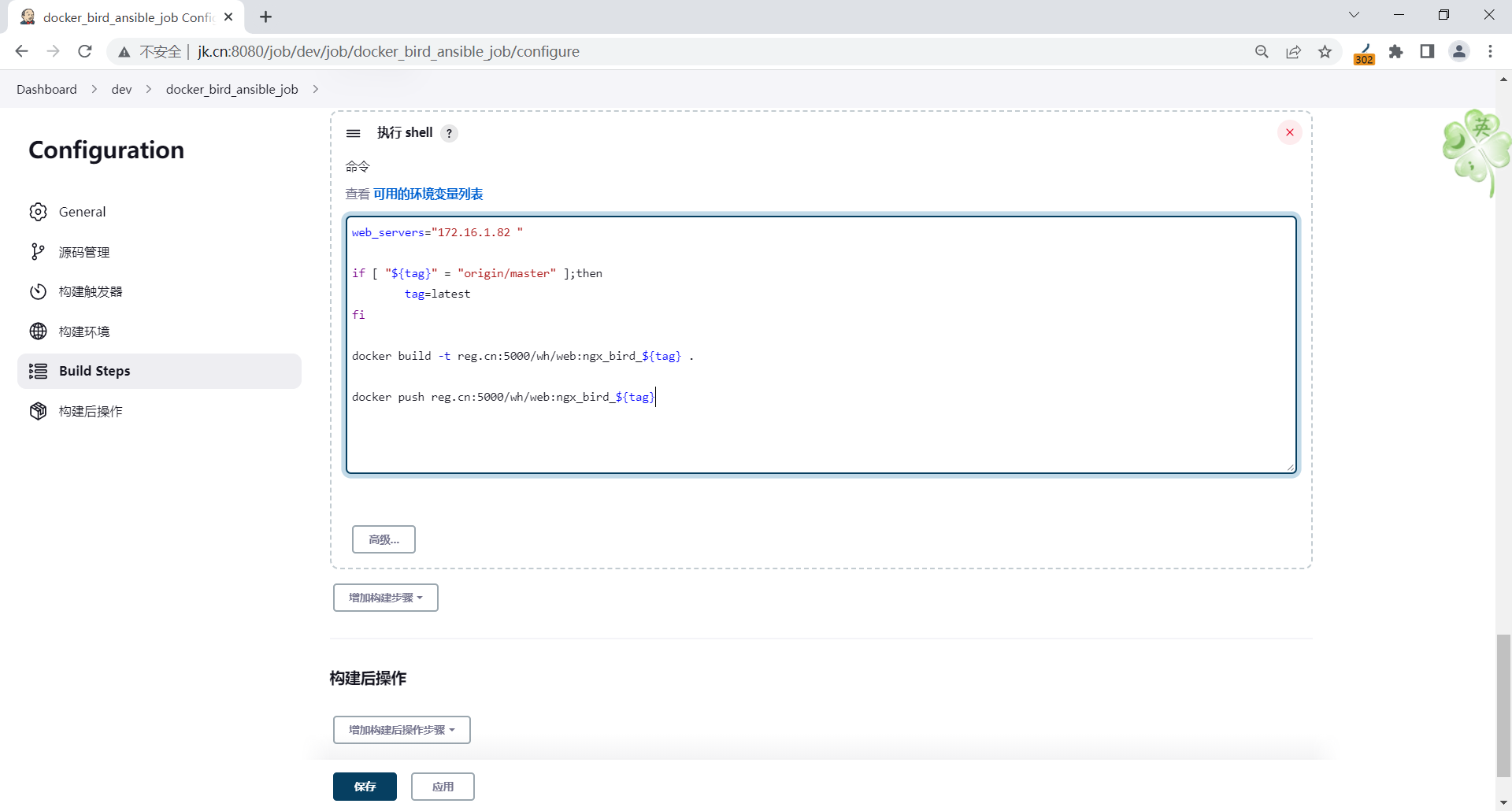The width and height of the screenshot is (1512, 811).
Task: Open 增加构建步骤 dropdown
Action: [385, 598]
